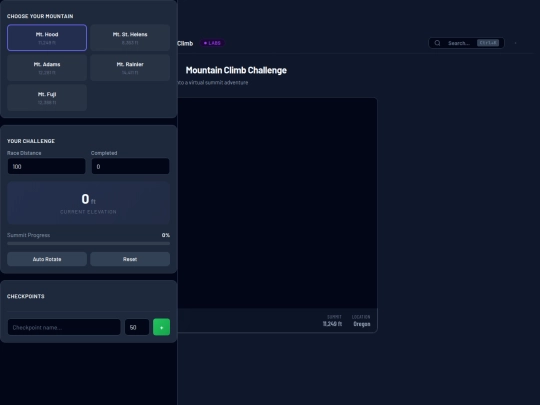Click the Race Distance input field
Image resolution: width=540 pixels, height=405 pixels.
pyautogui.click(x=46, y=166)
